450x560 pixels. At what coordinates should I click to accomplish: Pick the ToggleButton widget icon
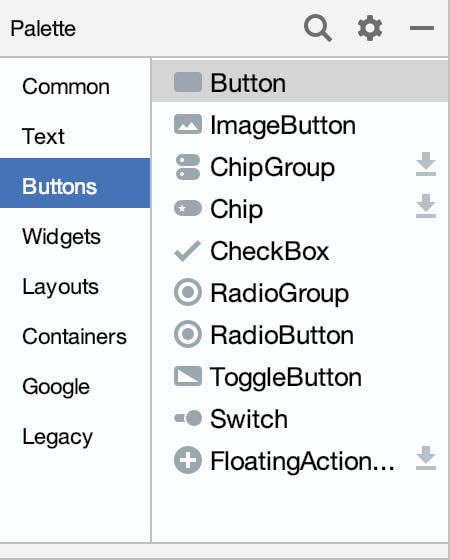click(188, 376)
